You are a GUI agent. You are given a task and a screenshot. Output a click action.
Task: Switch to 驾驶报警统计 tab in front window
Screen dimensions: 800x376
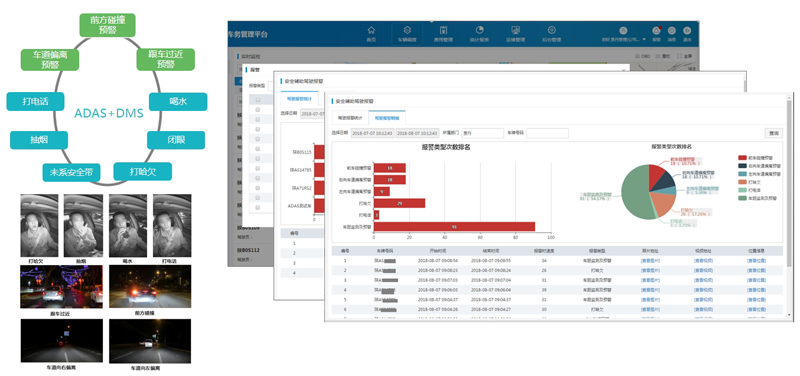(x=350, y=118)
